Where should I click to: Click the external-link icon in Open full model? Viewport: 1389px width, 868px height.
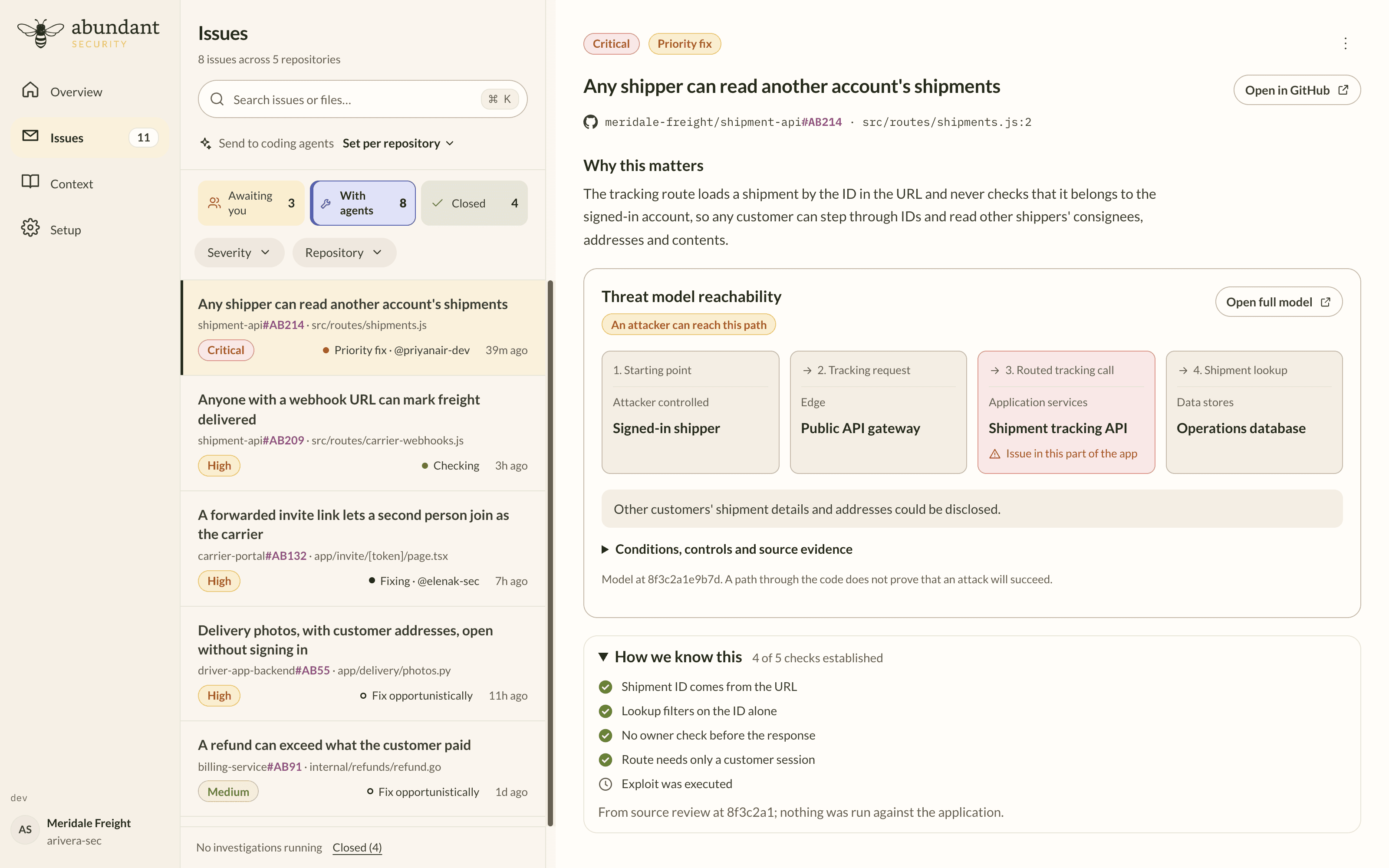pos(1325,302)
